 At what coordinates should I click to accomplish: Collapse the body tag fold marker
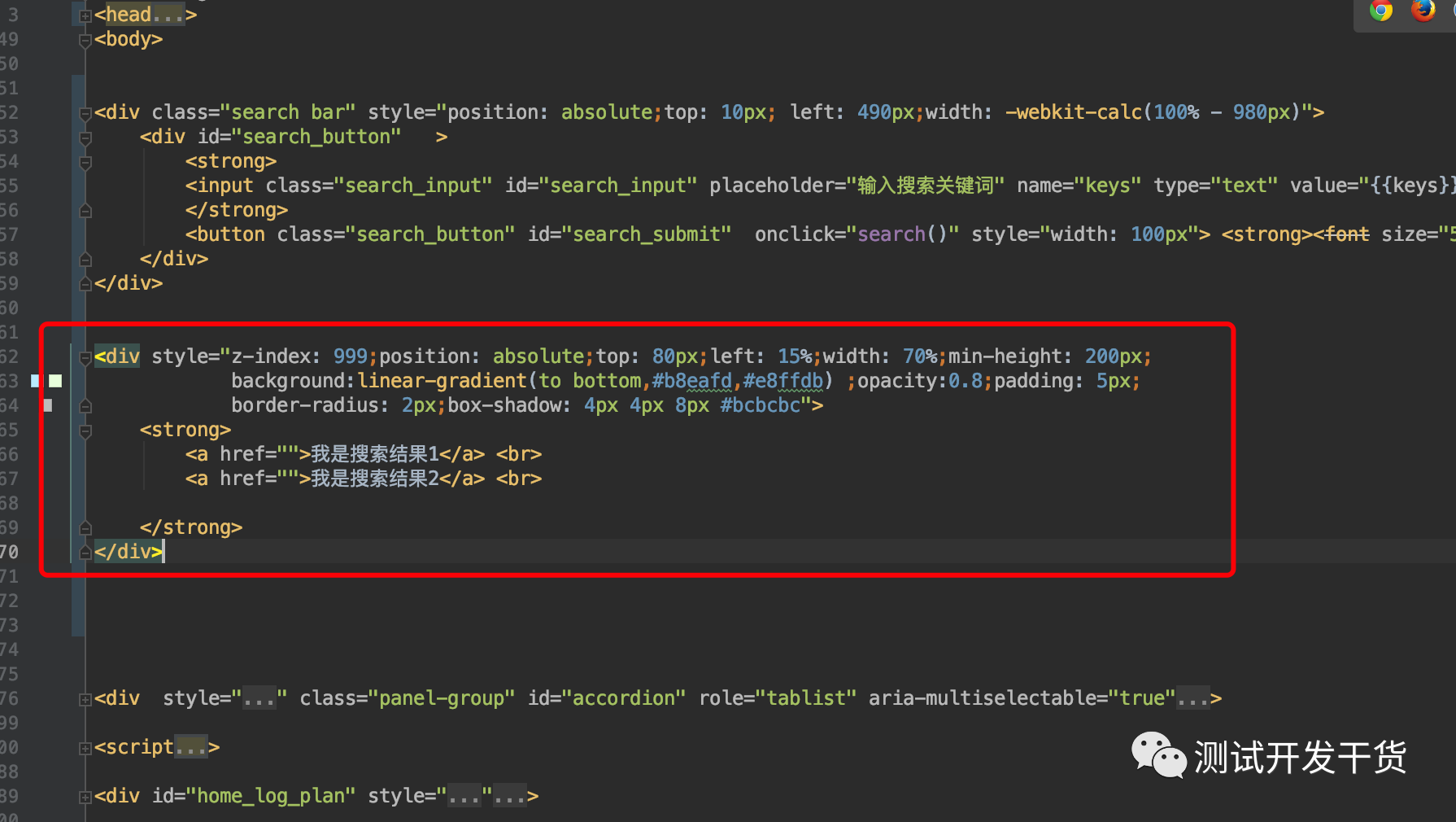85,40
